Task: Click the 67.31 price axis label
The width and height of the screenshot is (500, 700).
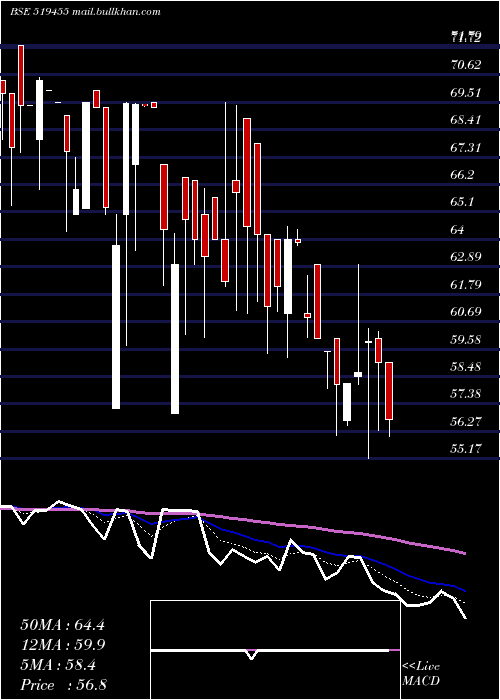Action: point(466,148)
